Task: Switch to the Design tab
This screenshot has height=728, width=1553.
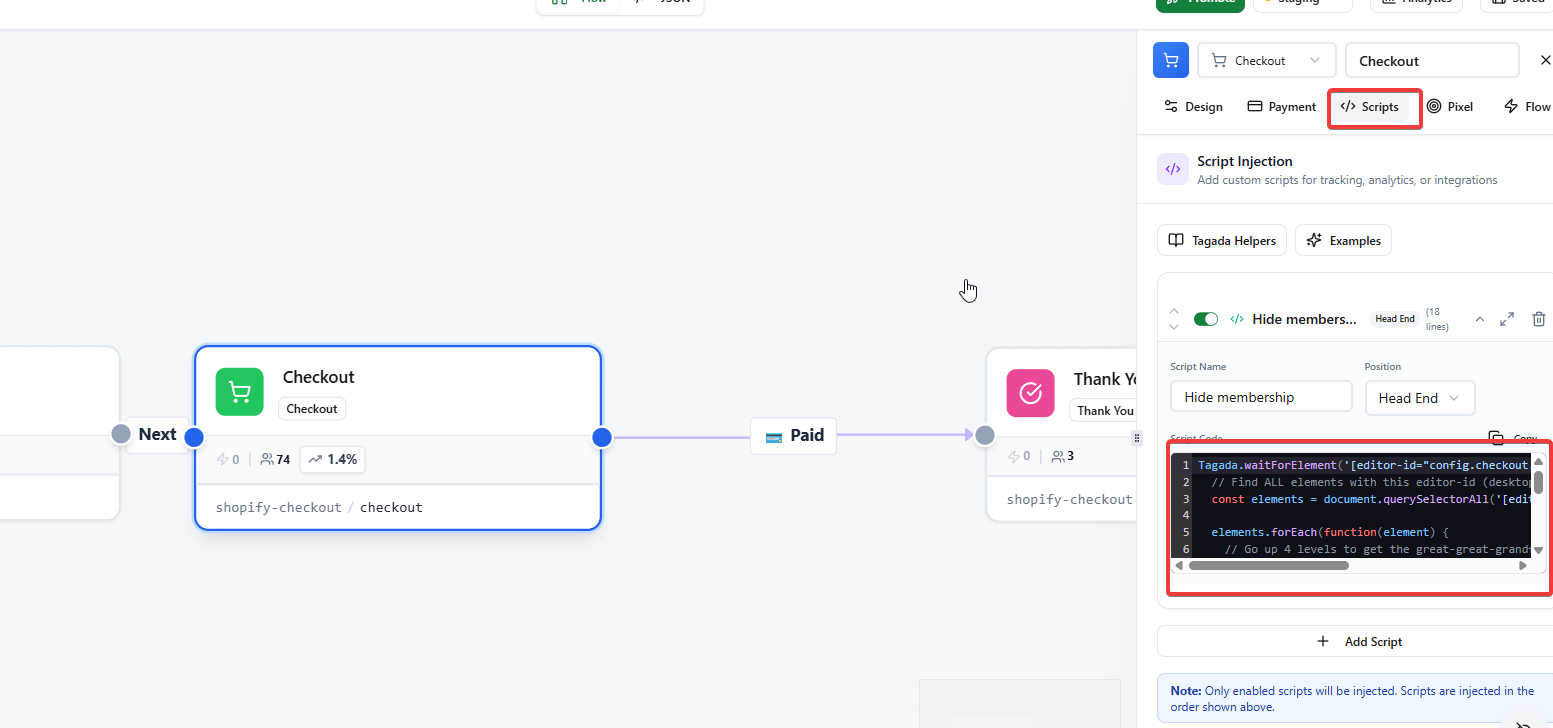Action: [x=1193, y=107]
